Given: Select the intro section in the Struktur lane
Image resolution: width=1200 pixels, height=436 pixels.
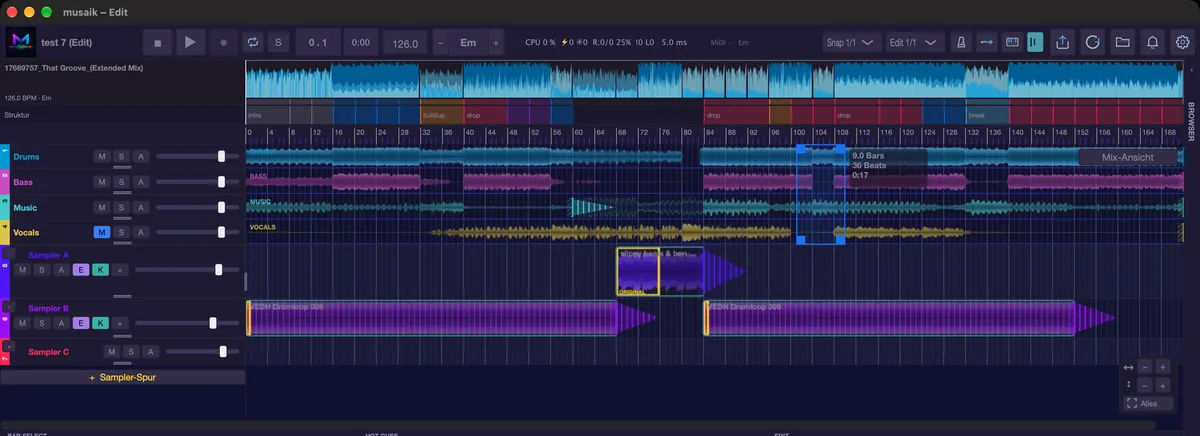Looking at the screenshot, I should click(x=289, y=115).
